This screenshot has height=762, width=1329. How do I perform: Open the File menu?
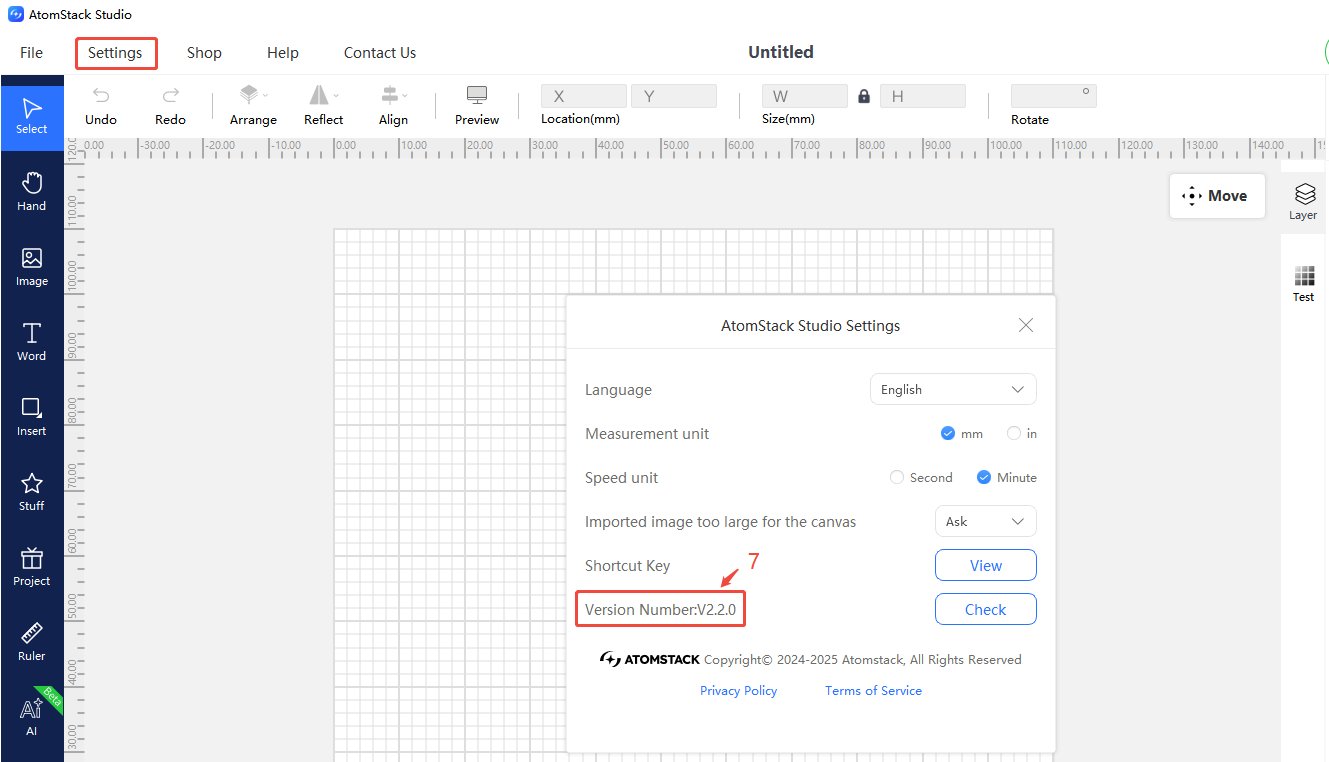pos(32,53)
